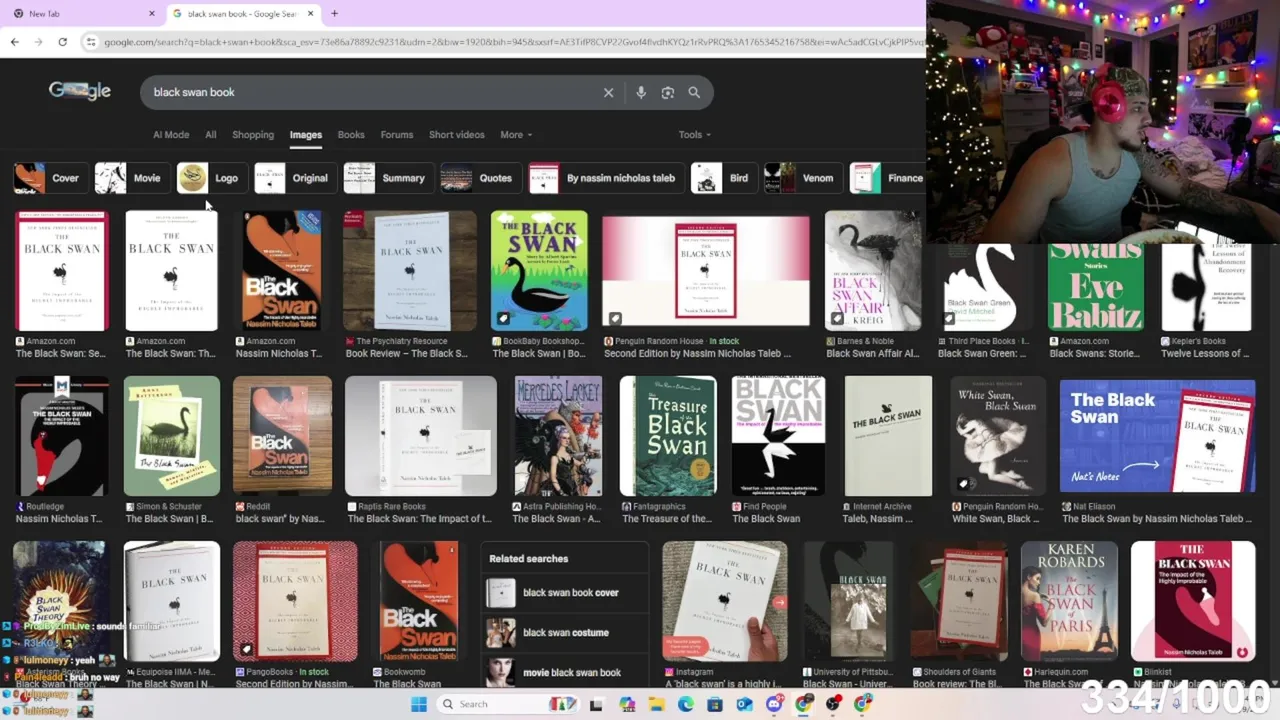
Task: Click the Google logo
Action: pos(80,91)
